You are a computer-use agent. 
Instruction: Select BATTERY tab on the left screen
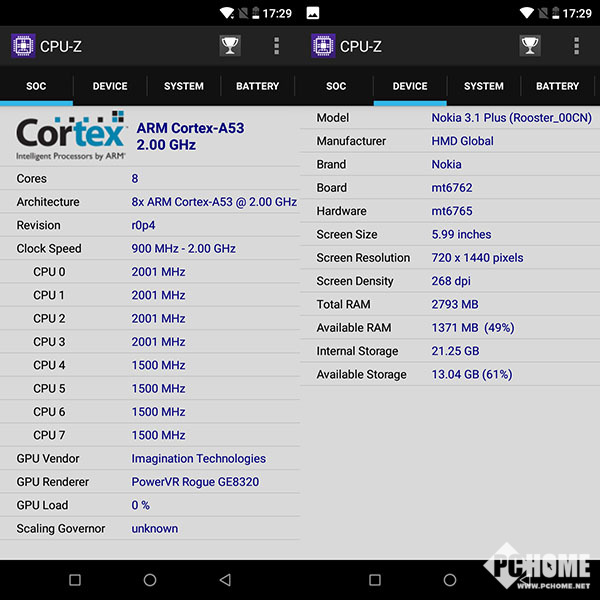tap(257, 86)
